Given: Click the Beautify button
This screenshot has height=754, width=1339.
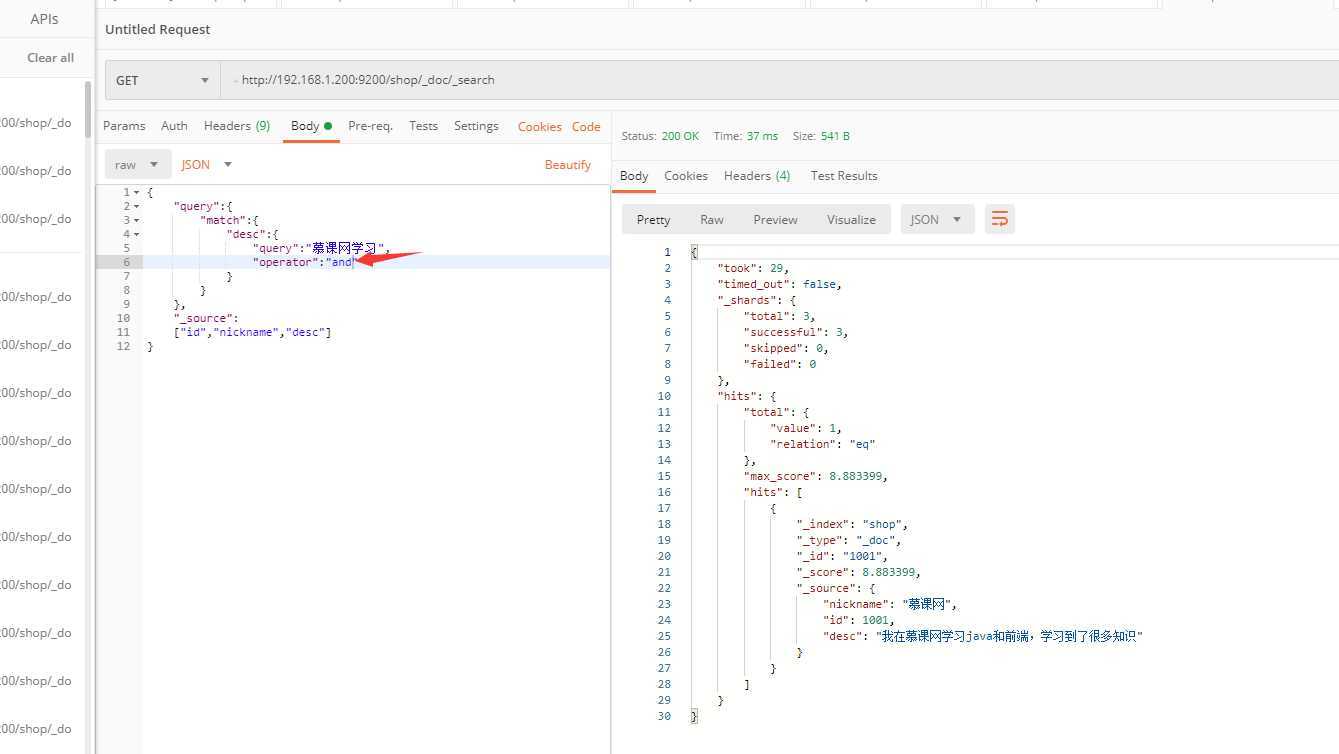Looking at the screenshot, I should click(568, 165).
